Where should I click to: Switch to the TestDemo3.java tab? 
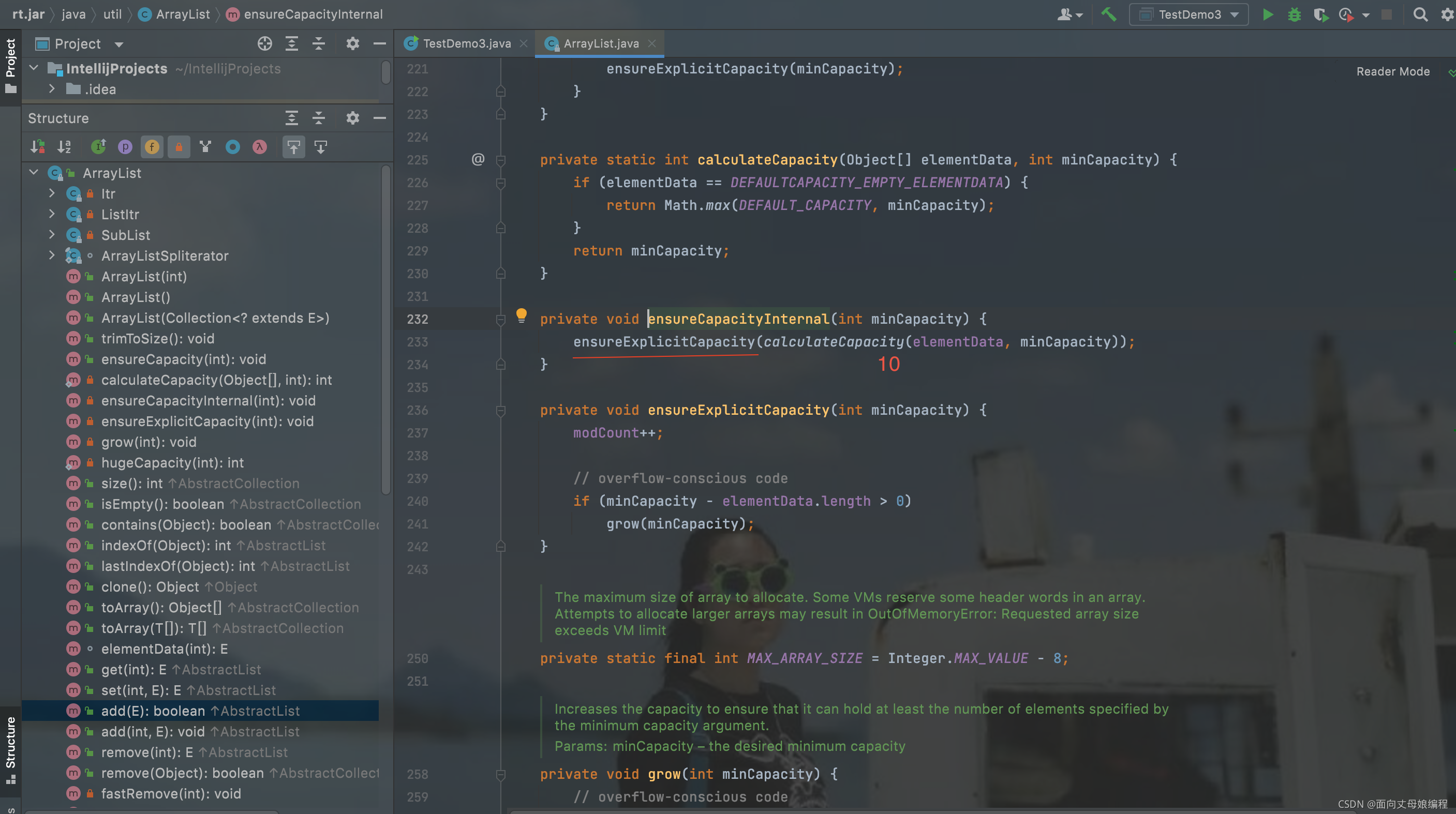[x=466, y=43]
